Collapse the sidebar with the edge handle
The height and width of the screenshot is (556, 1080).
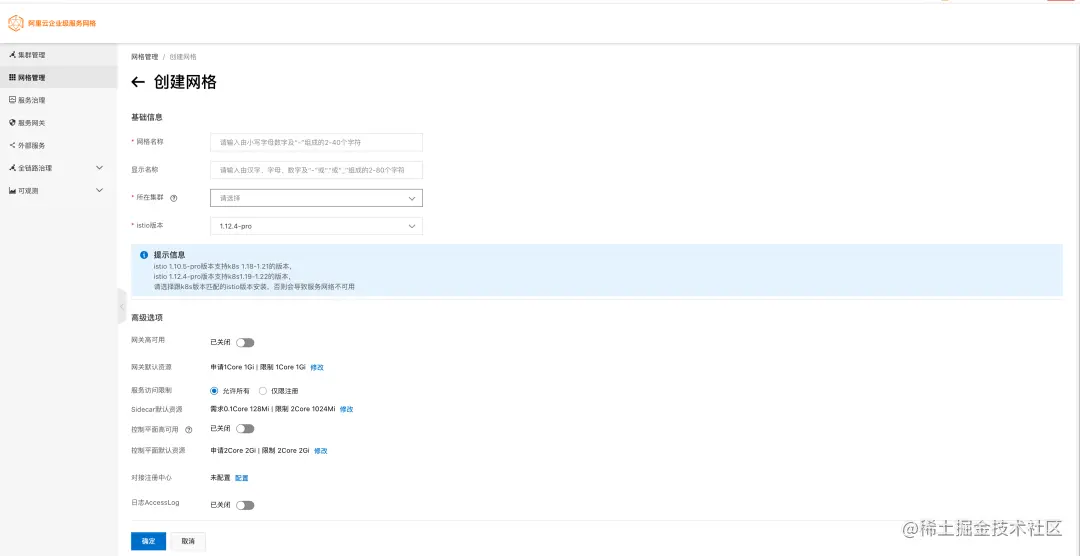point(122,306)
